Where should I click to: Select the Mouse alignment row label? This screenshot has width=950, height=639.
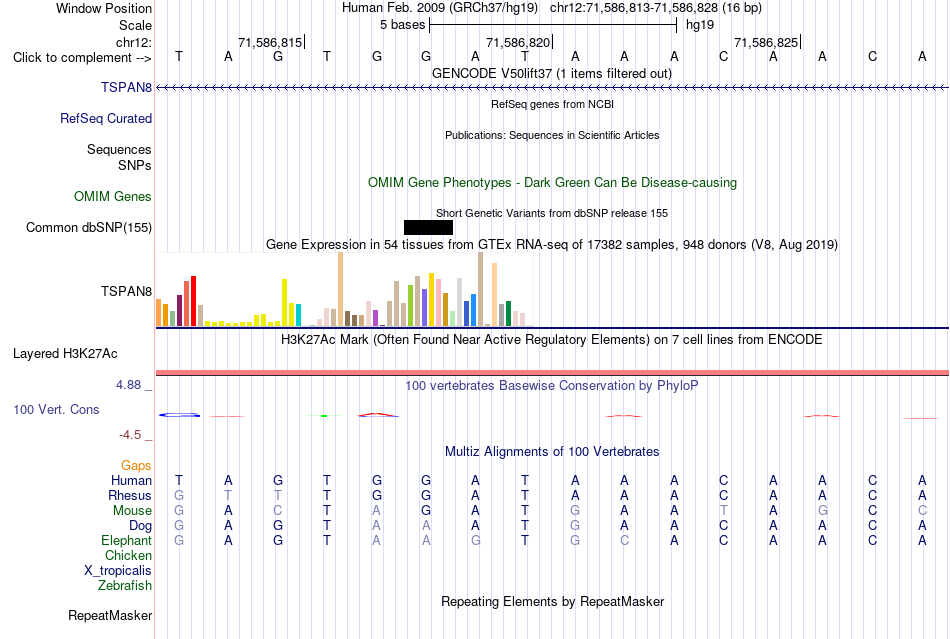(x=132, y=511)
